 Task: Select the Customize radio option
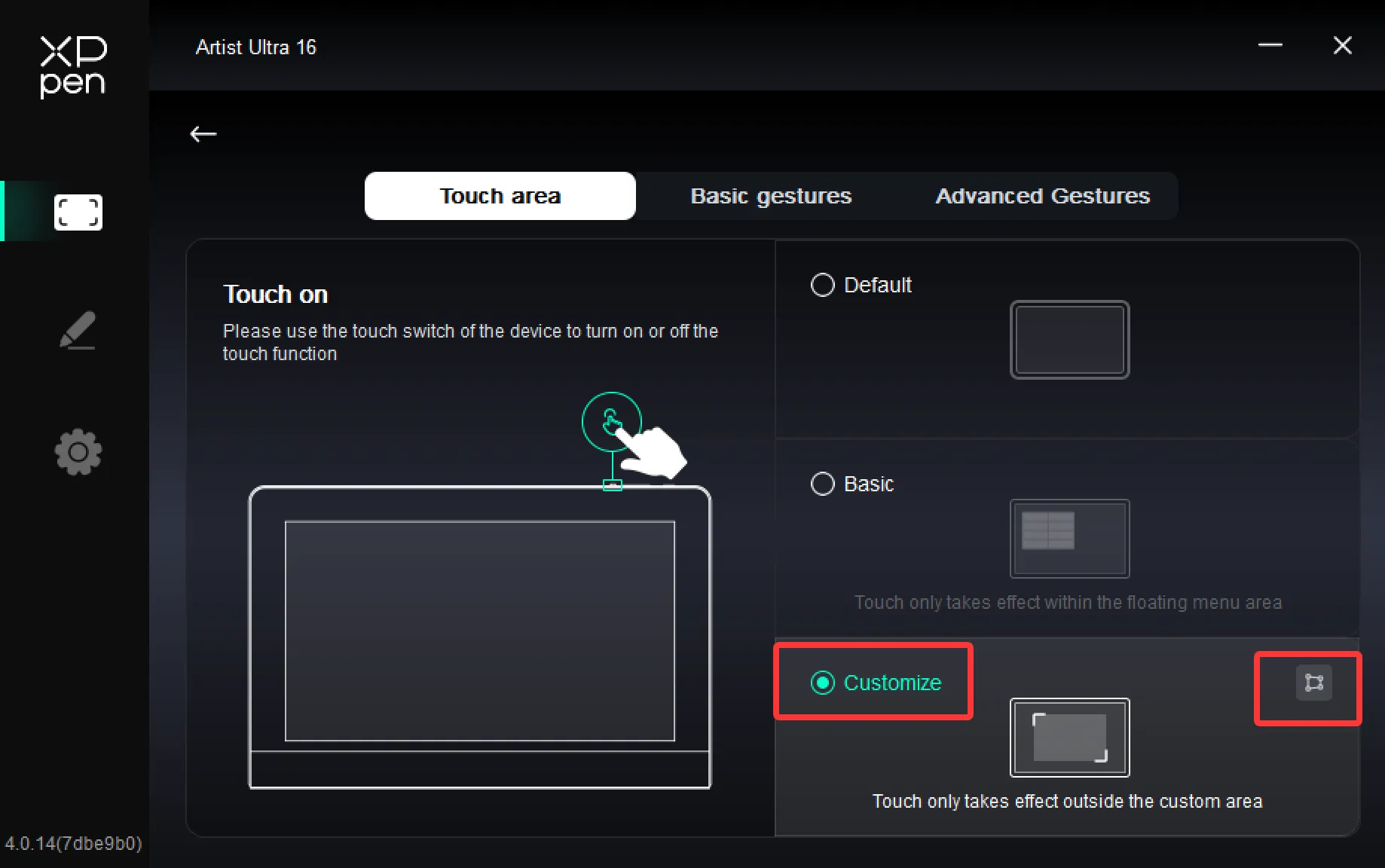click(x=822, y=683)
